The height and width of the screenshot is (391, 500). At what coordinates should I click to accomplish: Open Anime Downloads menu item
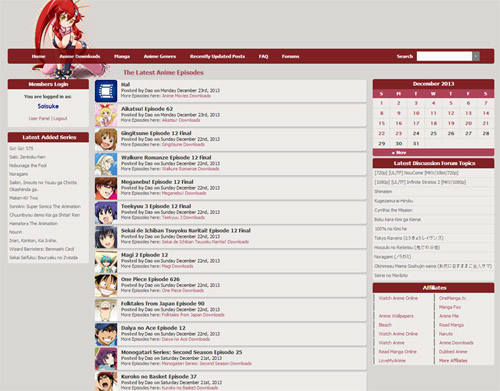[x=80, y=56]
